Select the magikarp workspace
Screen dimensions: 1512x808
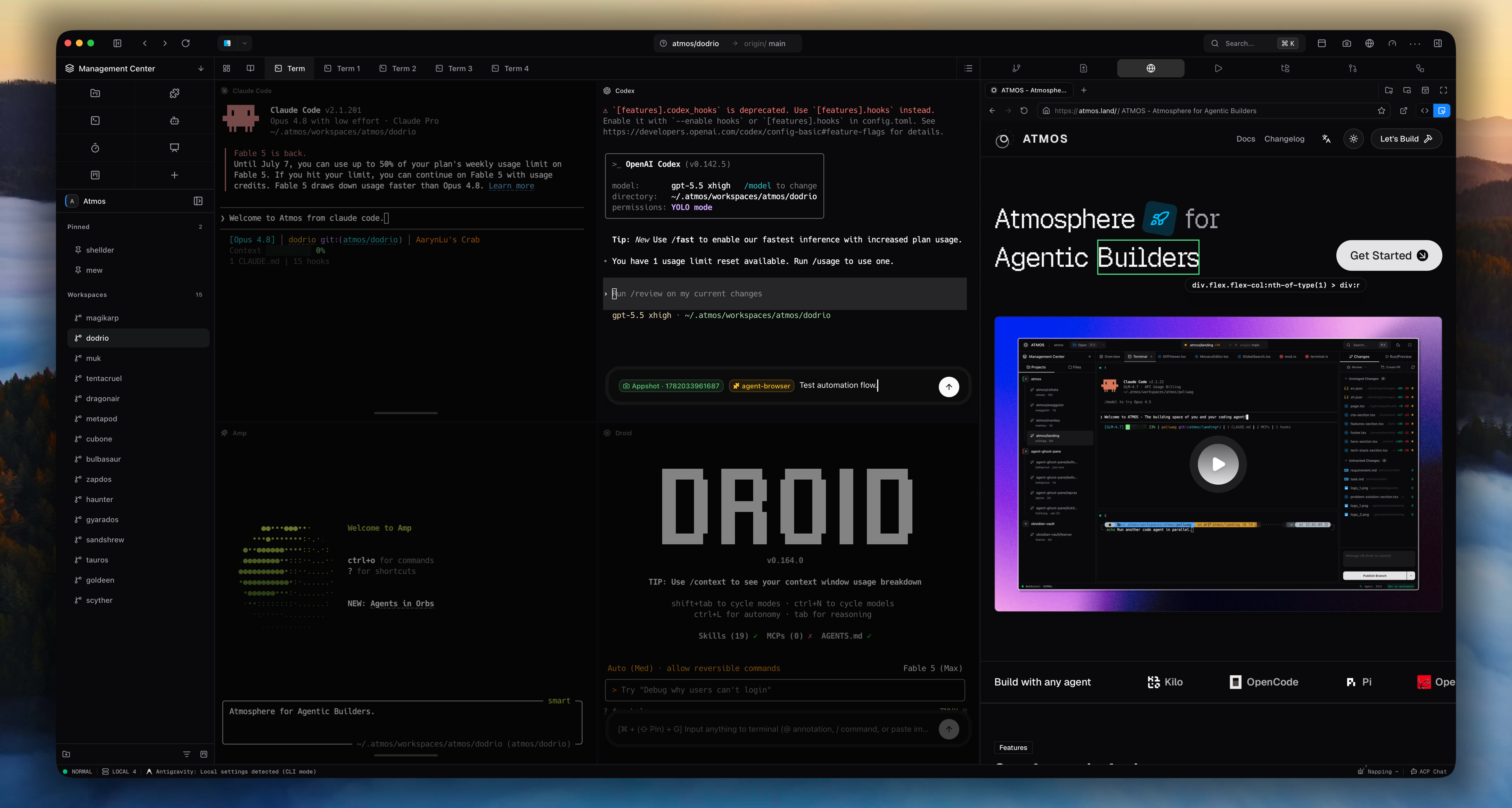(138, 318)
